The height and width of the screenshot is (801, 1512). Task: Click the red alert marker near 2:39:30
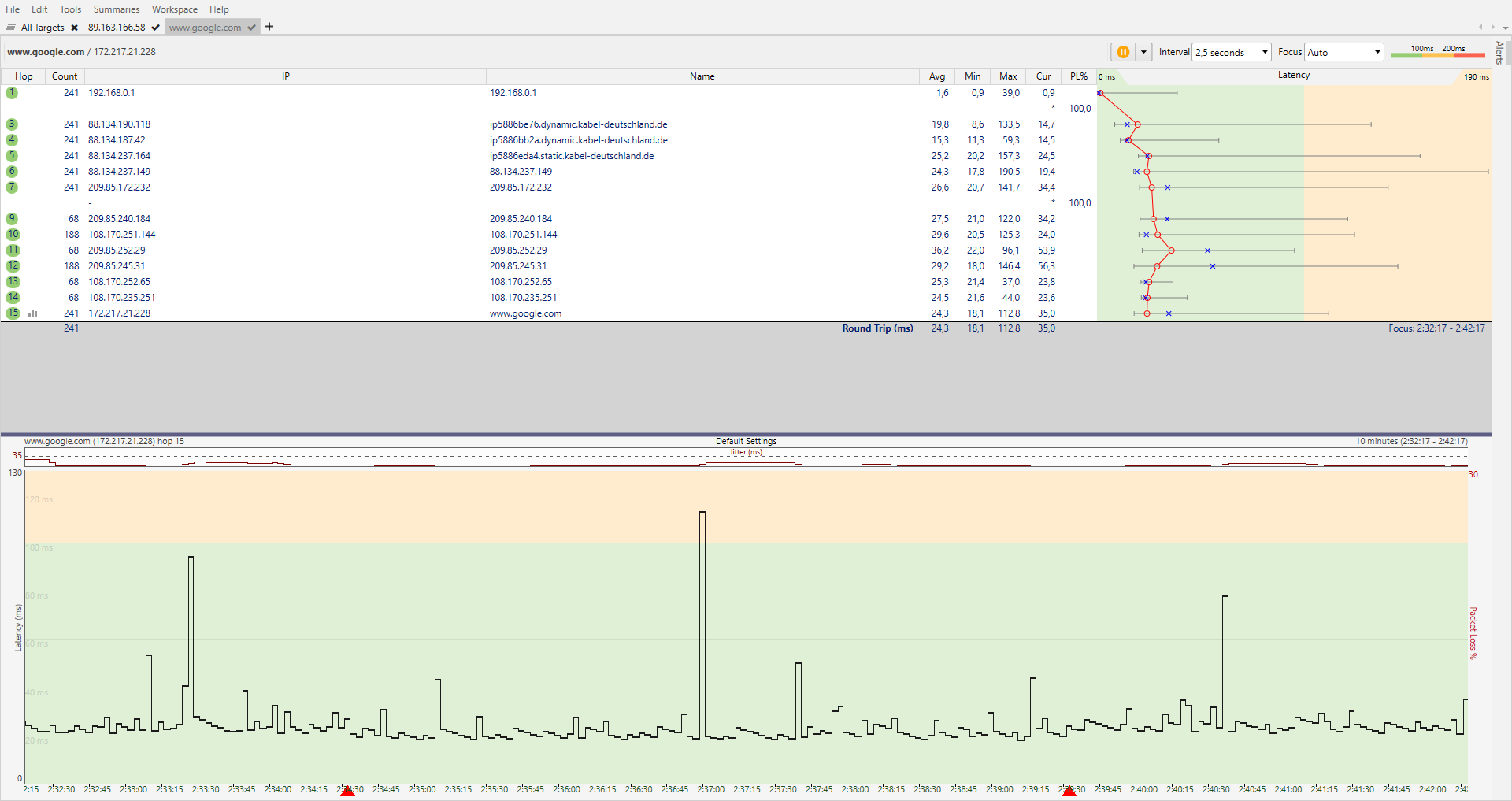pyautogui.click(x=1069, y=791)
